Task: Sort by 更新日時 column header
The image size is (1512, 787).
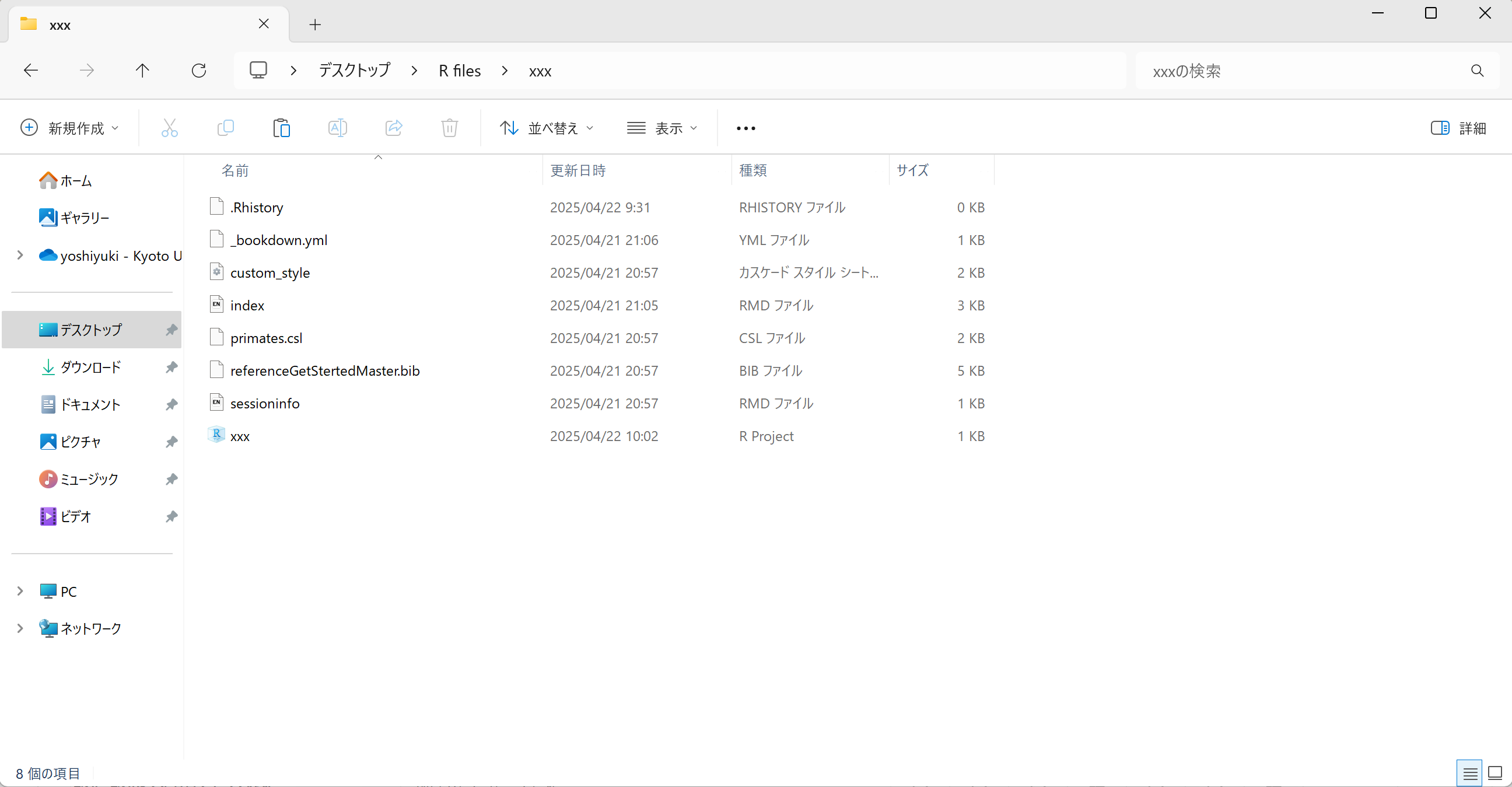Action: (x=577, y=170)
